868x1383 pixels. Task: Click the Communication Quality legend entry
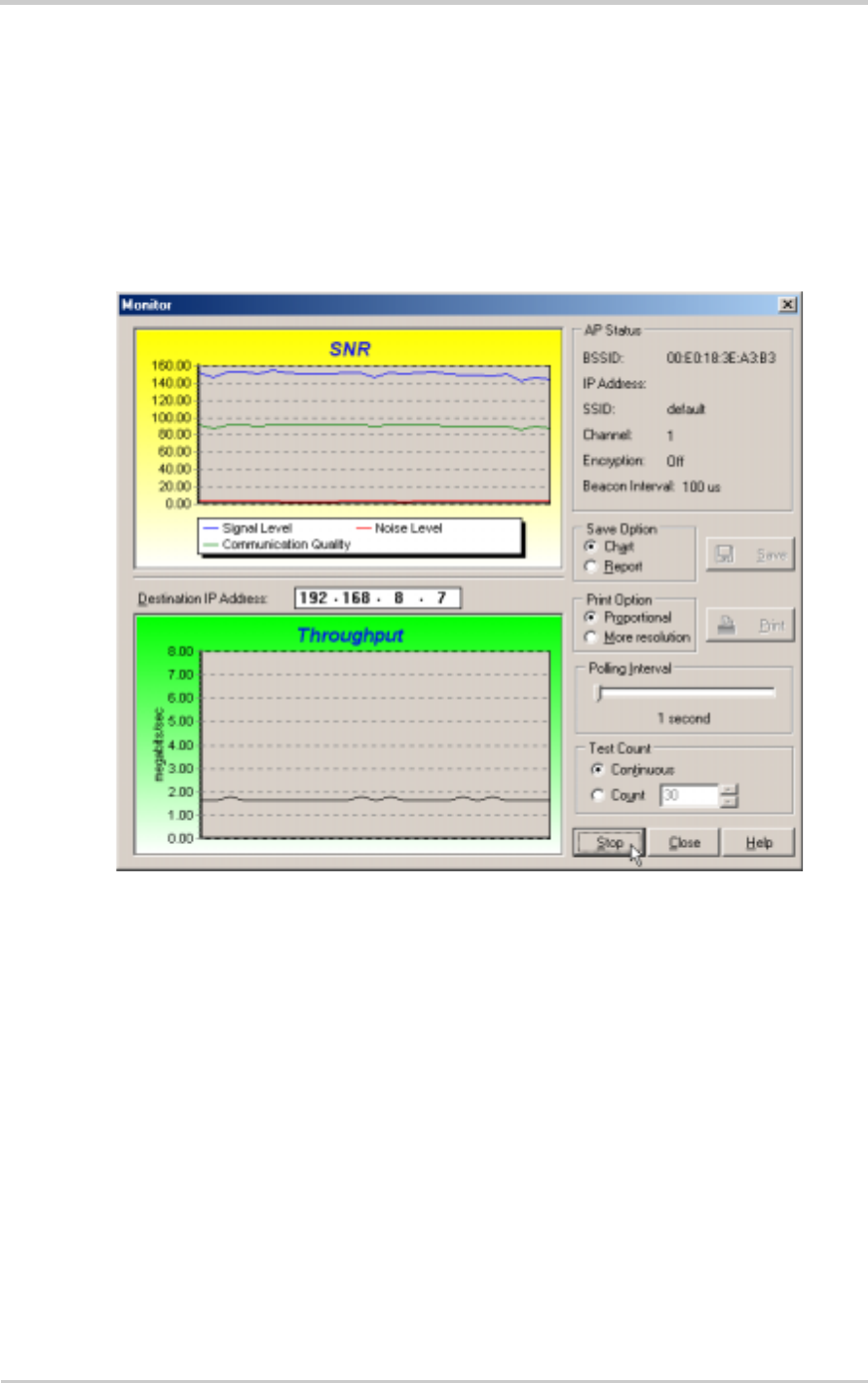277,545
